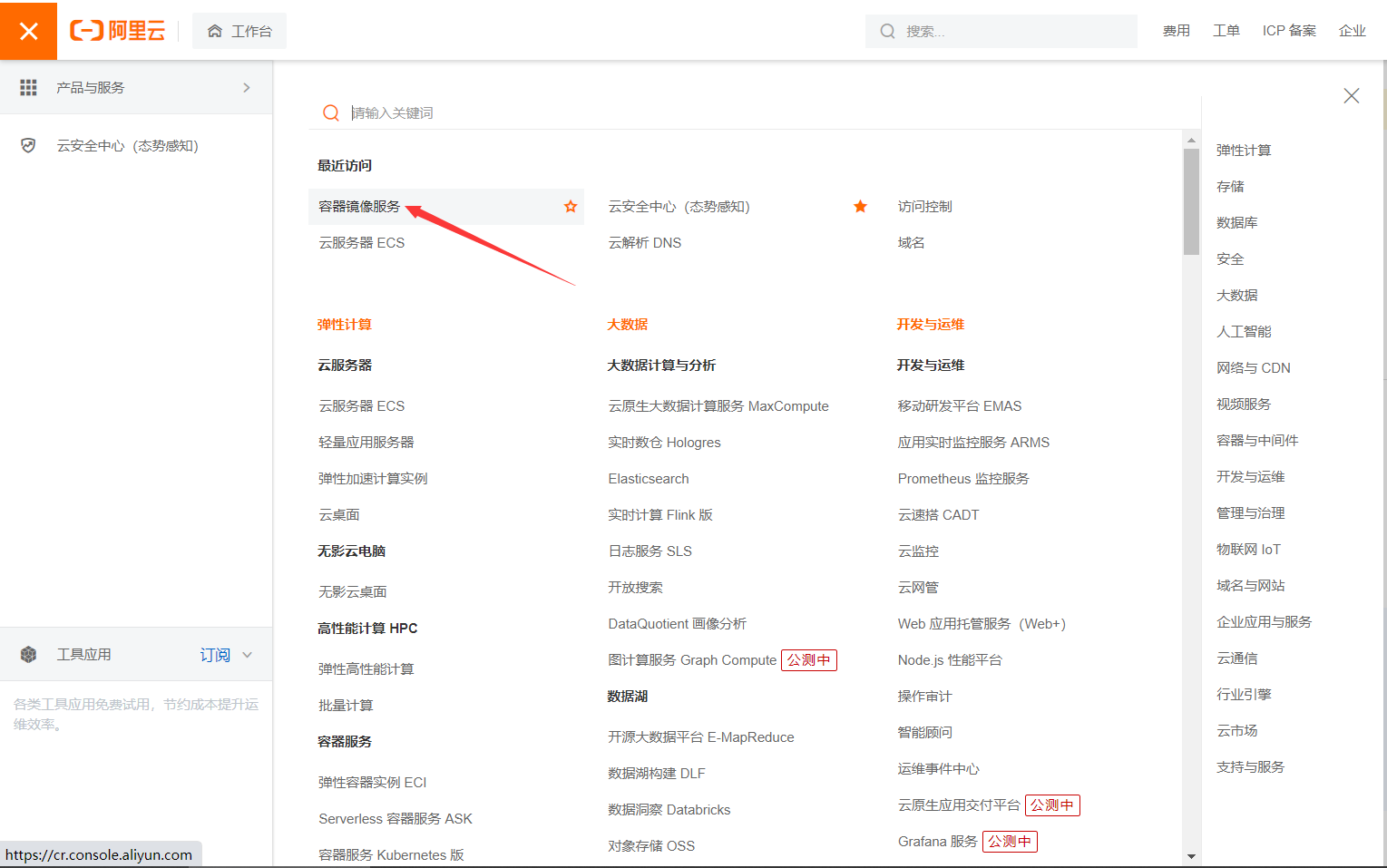Click scrollbar up arrow in product list
This screenshot has width=1387, height=868.
pos(1191,141)
